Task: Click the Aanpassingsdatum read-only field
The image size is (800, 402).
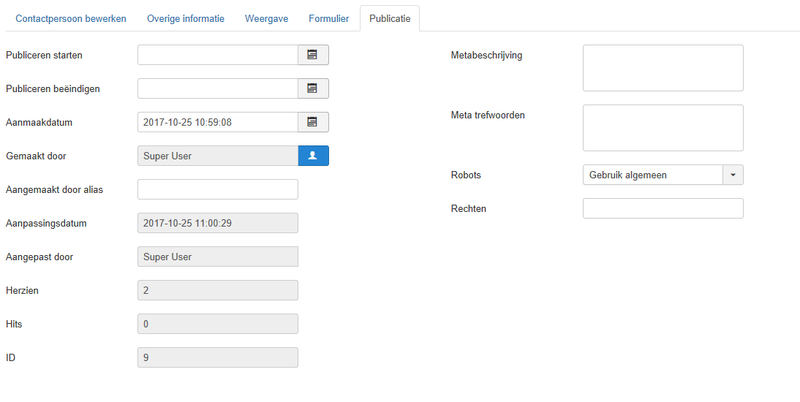Action: click(218, 223)
